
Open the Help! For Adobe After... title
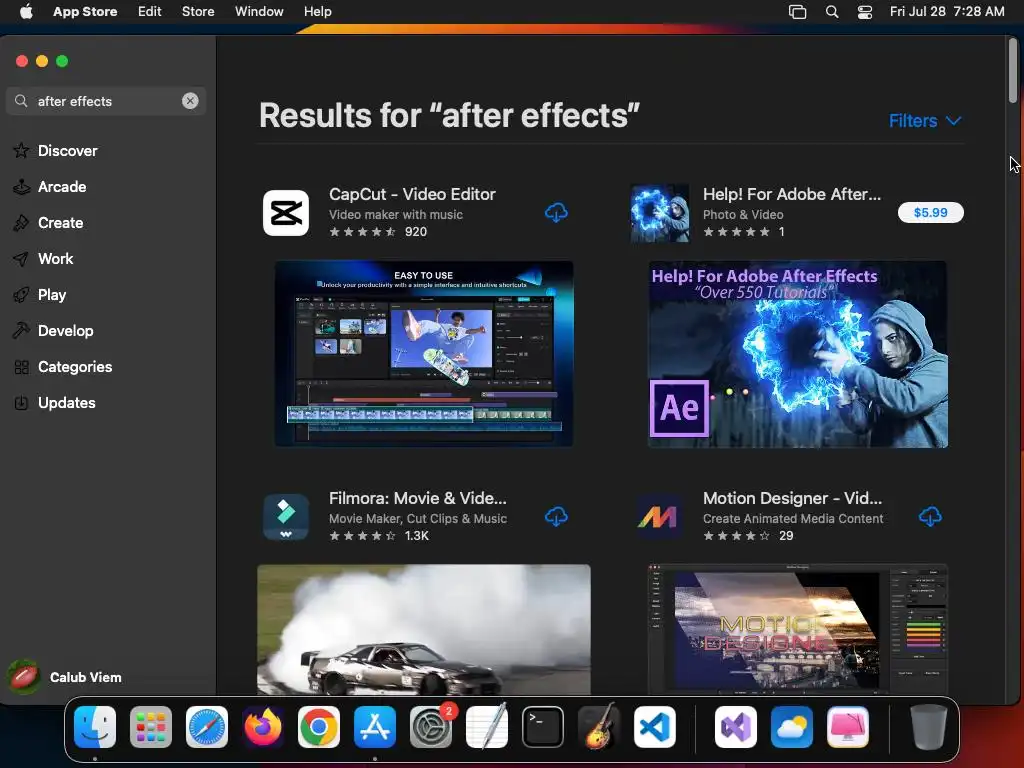pyautogui.click(x=792, y=195)
